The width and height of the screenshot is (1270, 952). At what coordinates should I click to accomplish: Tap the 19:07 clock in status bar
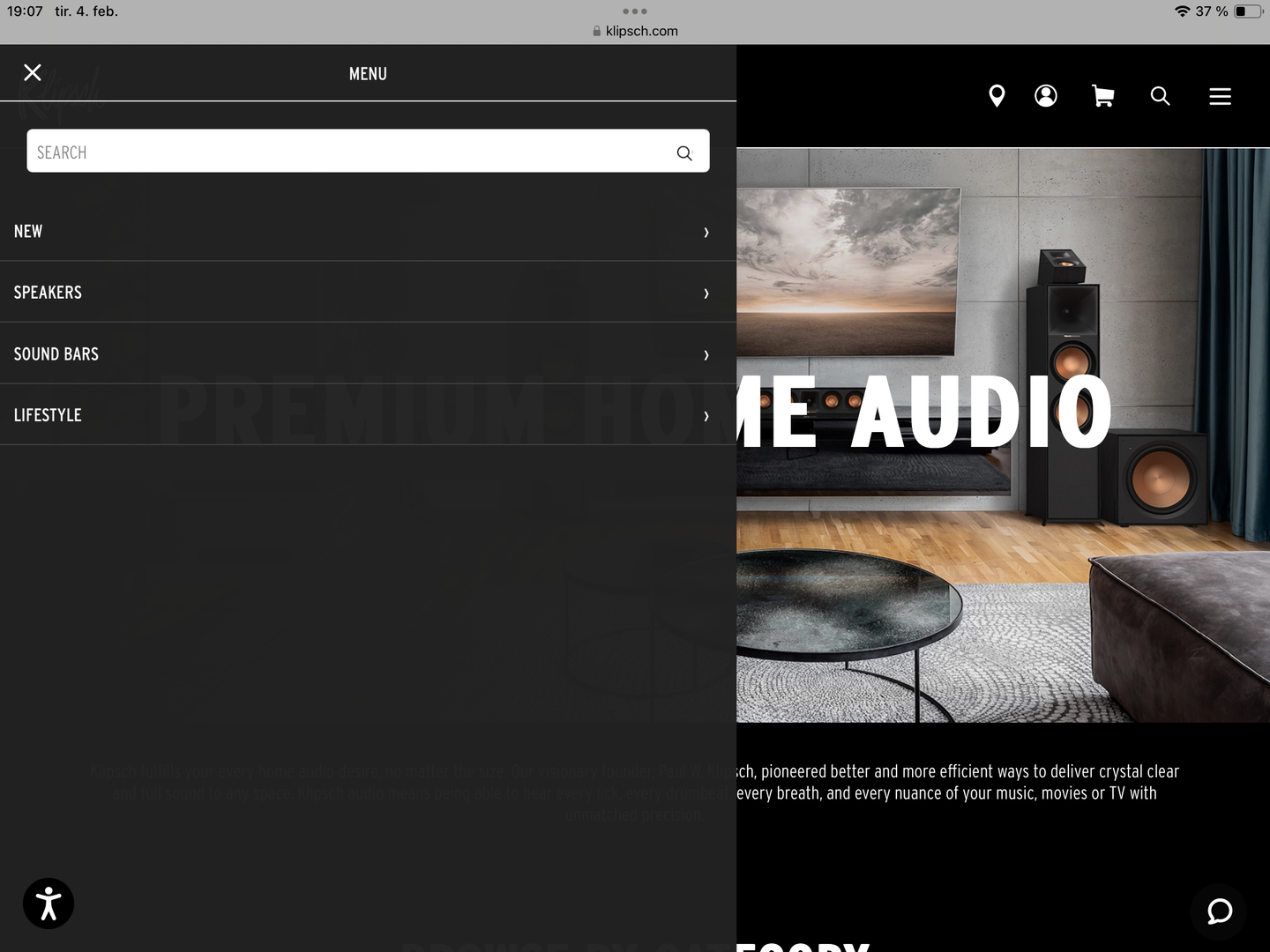[25, 11]
